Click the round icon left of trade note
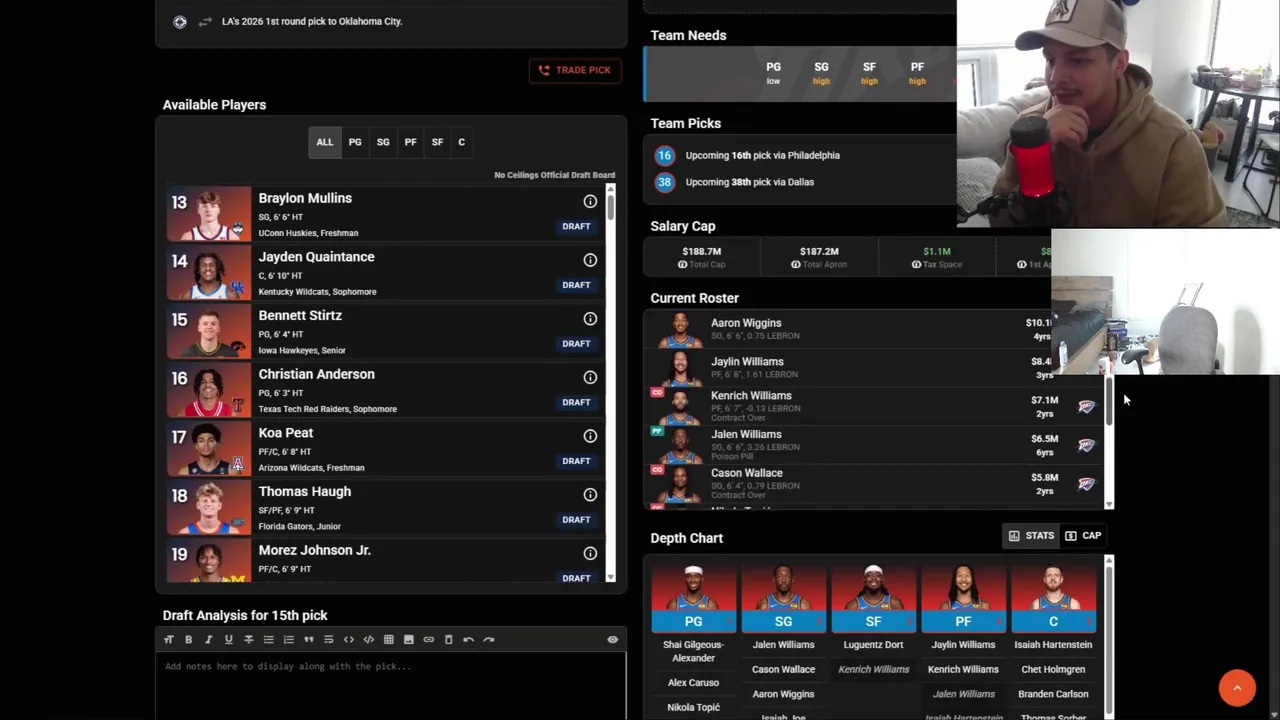1280x720 pixels. click(x=180, y=21)
